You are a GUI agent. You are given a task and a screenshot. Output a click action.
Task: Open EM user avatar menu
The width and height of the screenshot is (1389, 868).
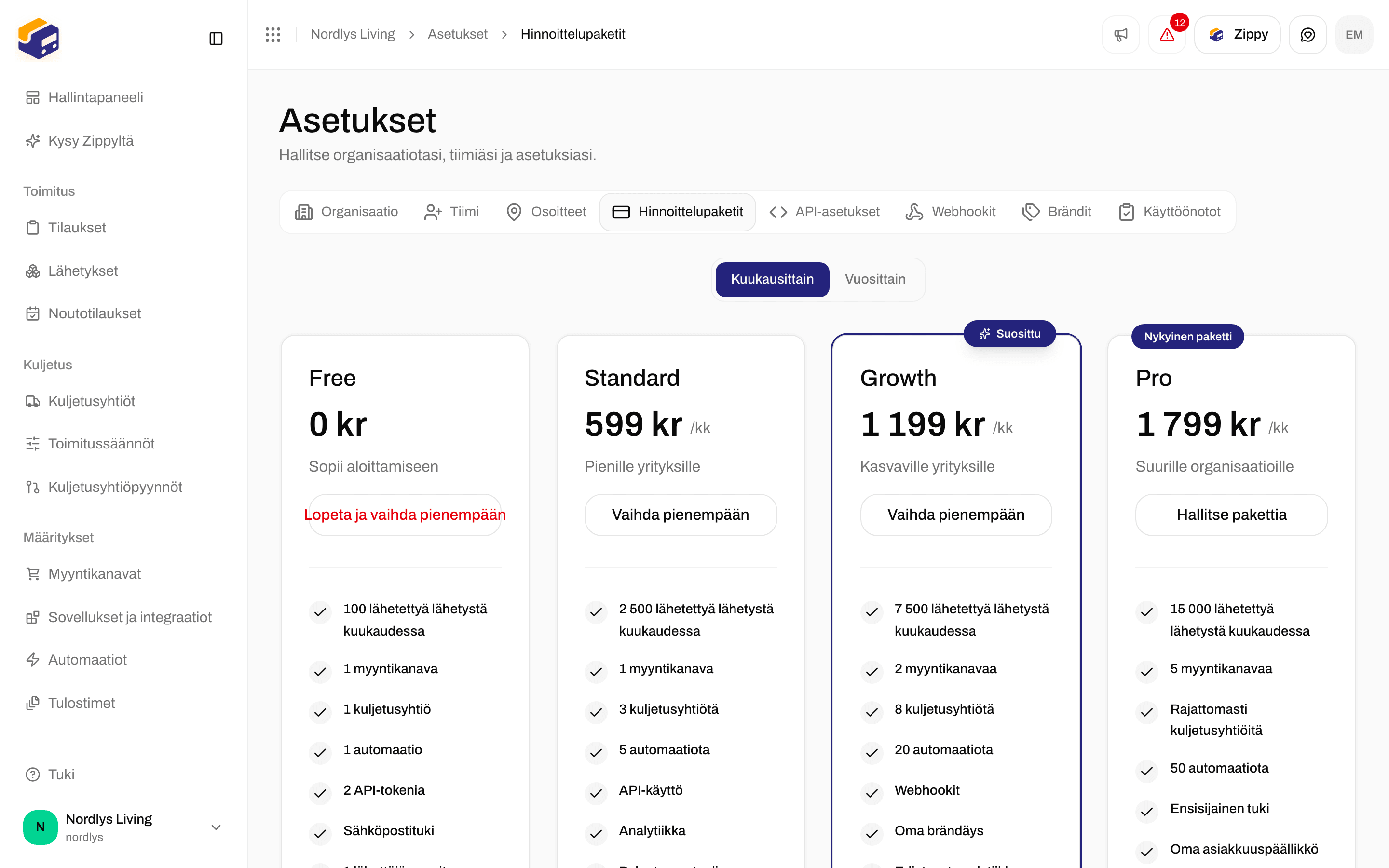pos(1354,34)
